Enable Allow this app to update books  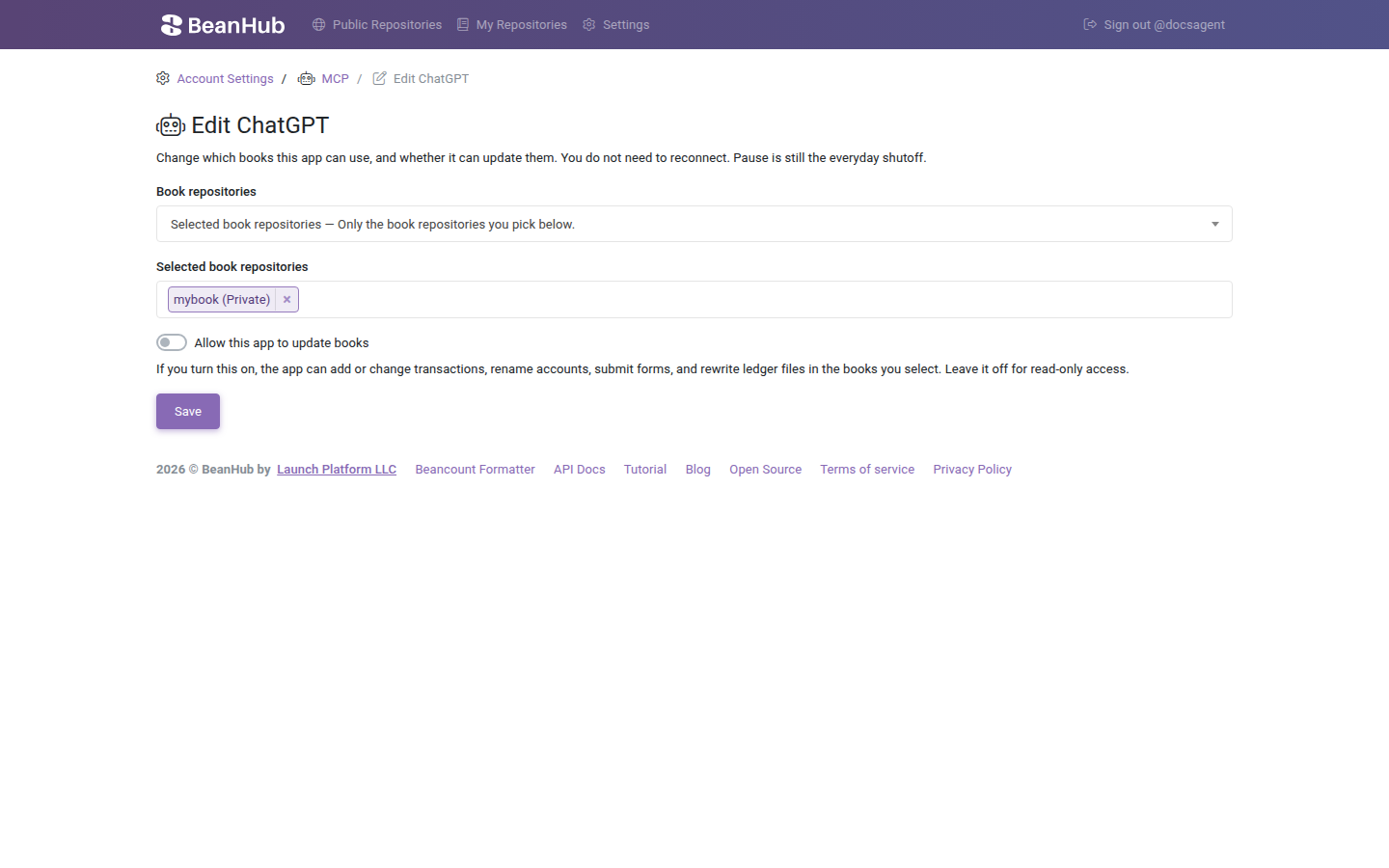point(172,342)
